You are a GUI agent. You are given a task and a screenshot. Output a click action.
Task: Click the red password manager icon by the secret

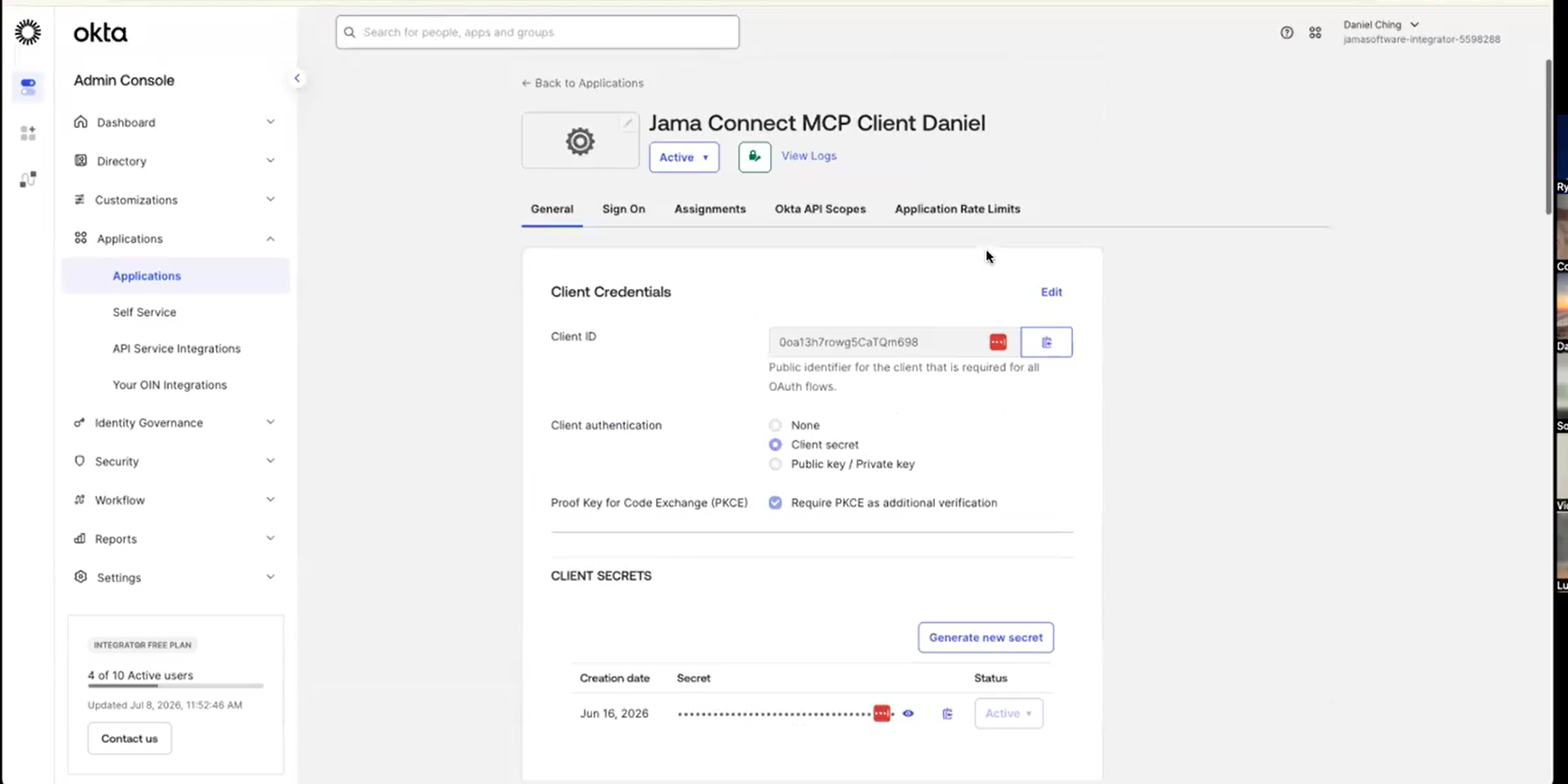coord(881,713)
